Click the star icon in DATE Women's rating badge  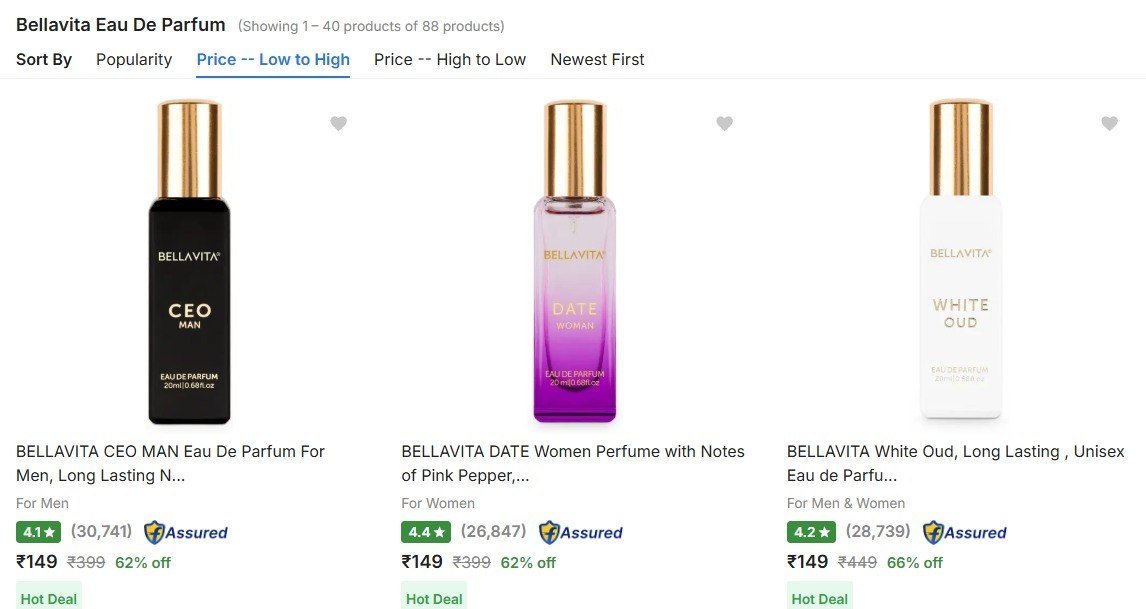pyautogui.click(x=437, y=532)
